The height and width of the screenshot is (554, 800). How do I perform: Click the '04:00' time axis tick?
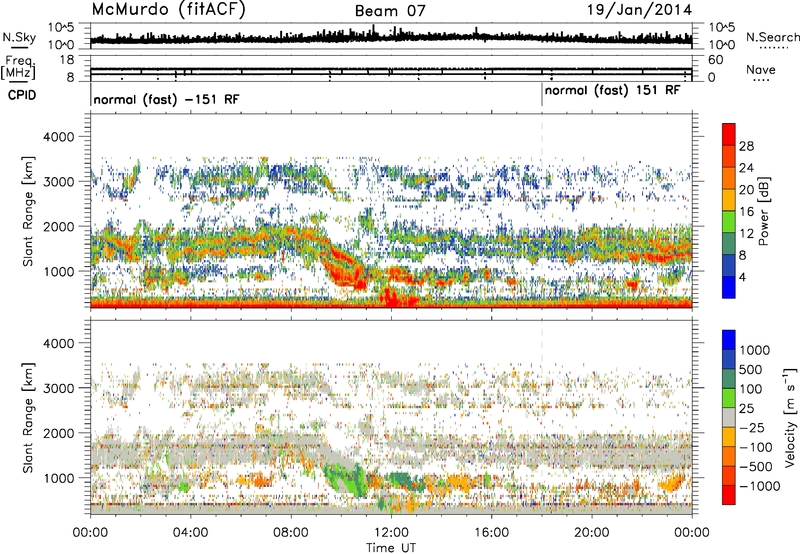[x=191, y=533]
